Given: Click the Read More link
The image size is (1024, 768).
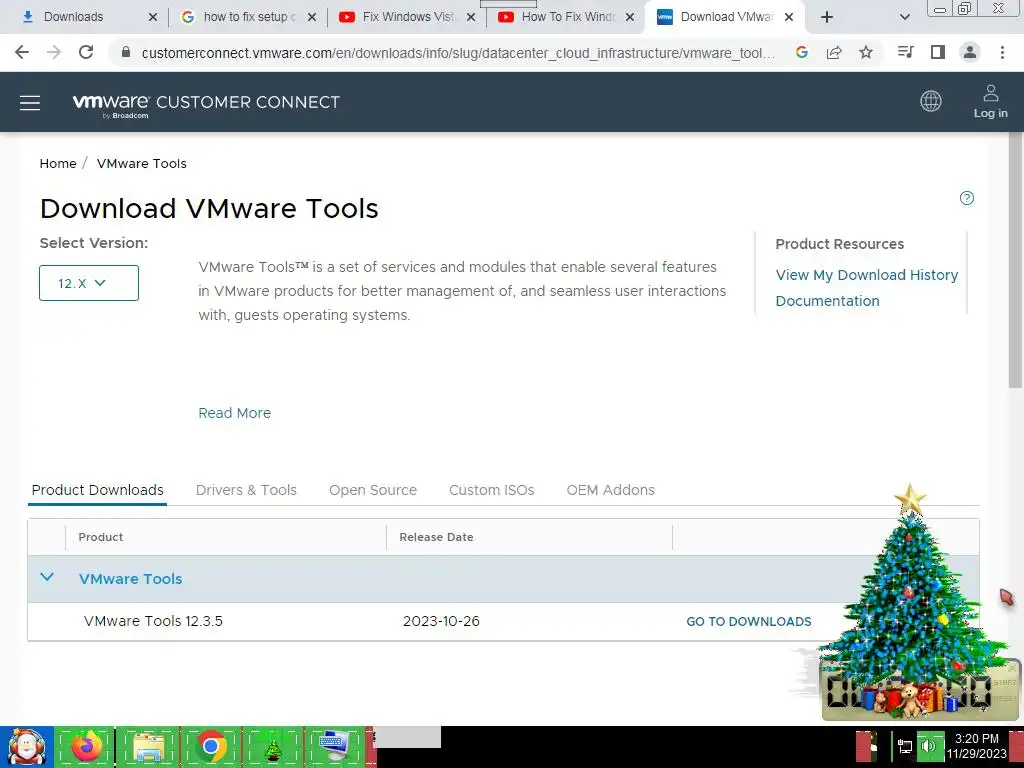Looking at the screenshot, I should coord(234,413).
